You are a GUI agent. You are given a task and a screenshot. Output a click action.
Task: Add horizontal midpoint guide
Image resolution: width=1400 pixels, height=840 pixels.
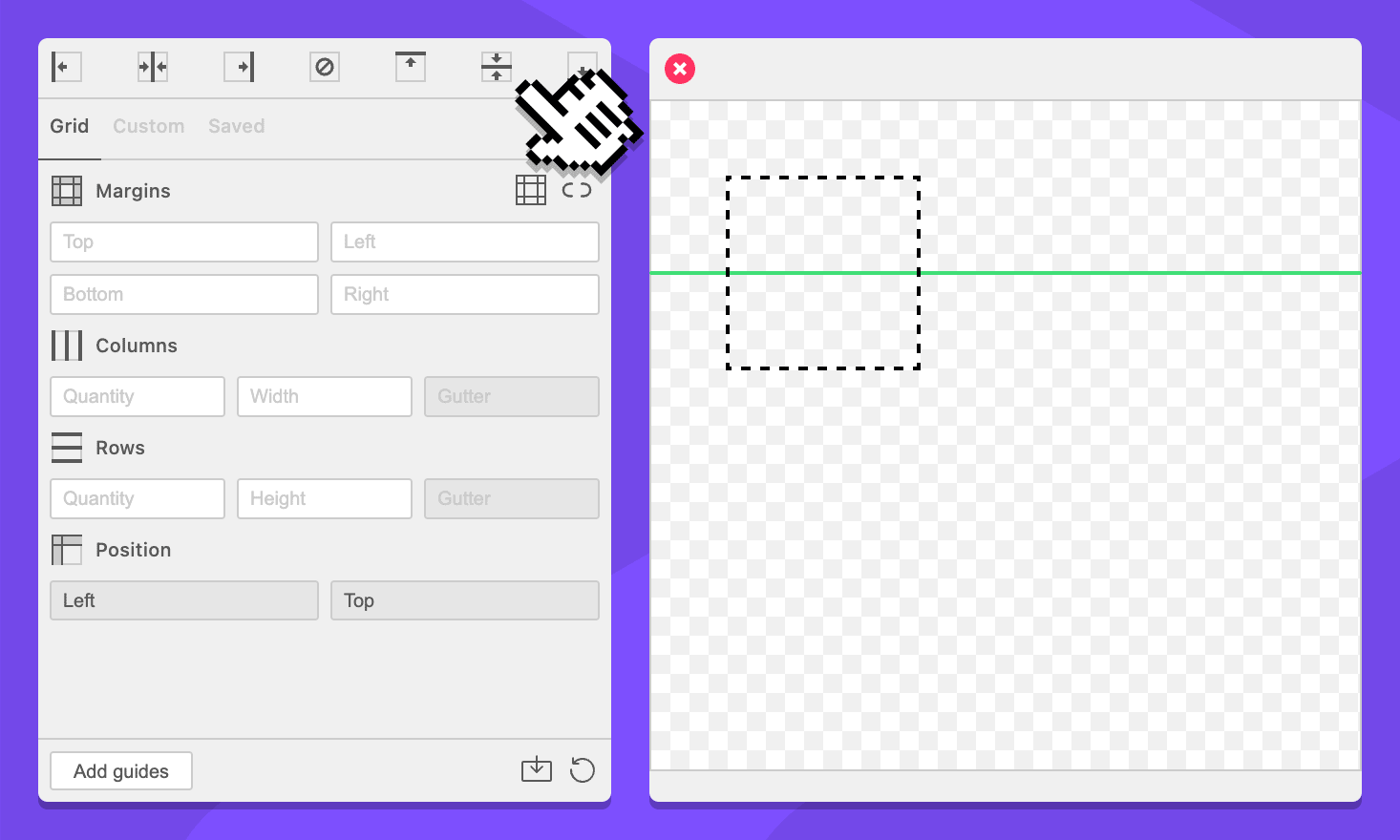tap(497, 67)
